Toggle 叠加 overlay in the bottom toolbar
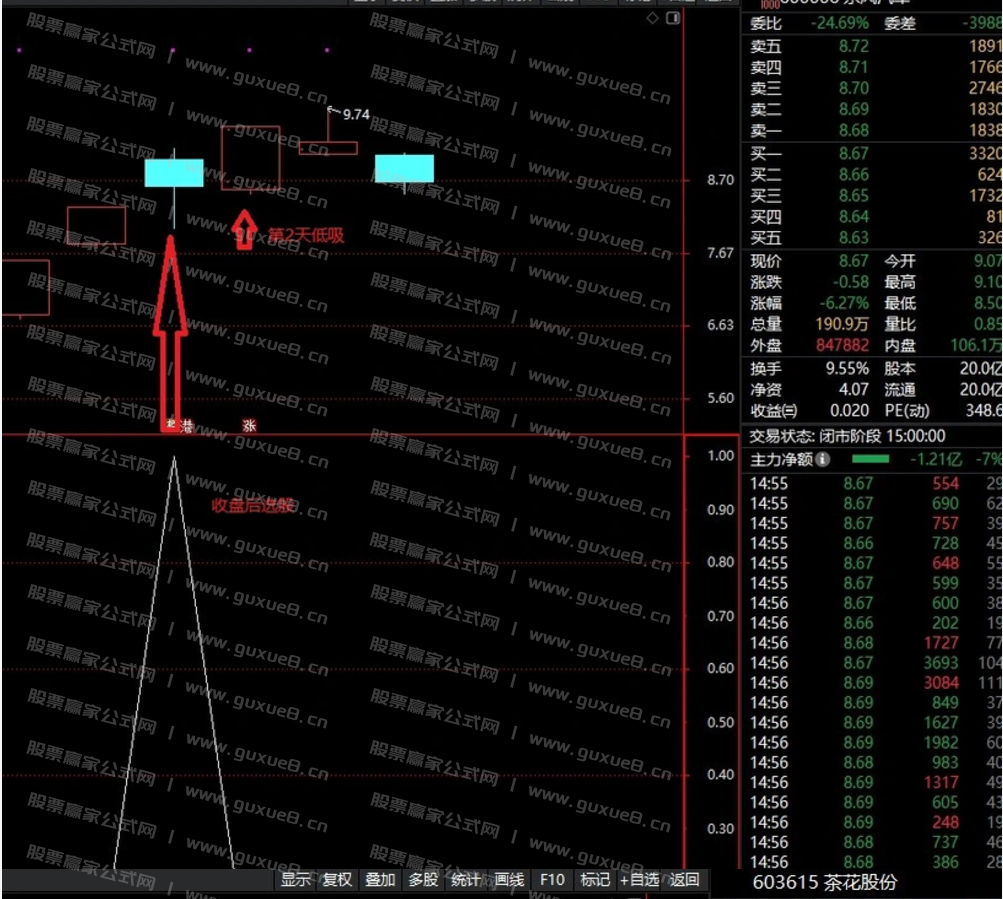 [x=380, y=880]
